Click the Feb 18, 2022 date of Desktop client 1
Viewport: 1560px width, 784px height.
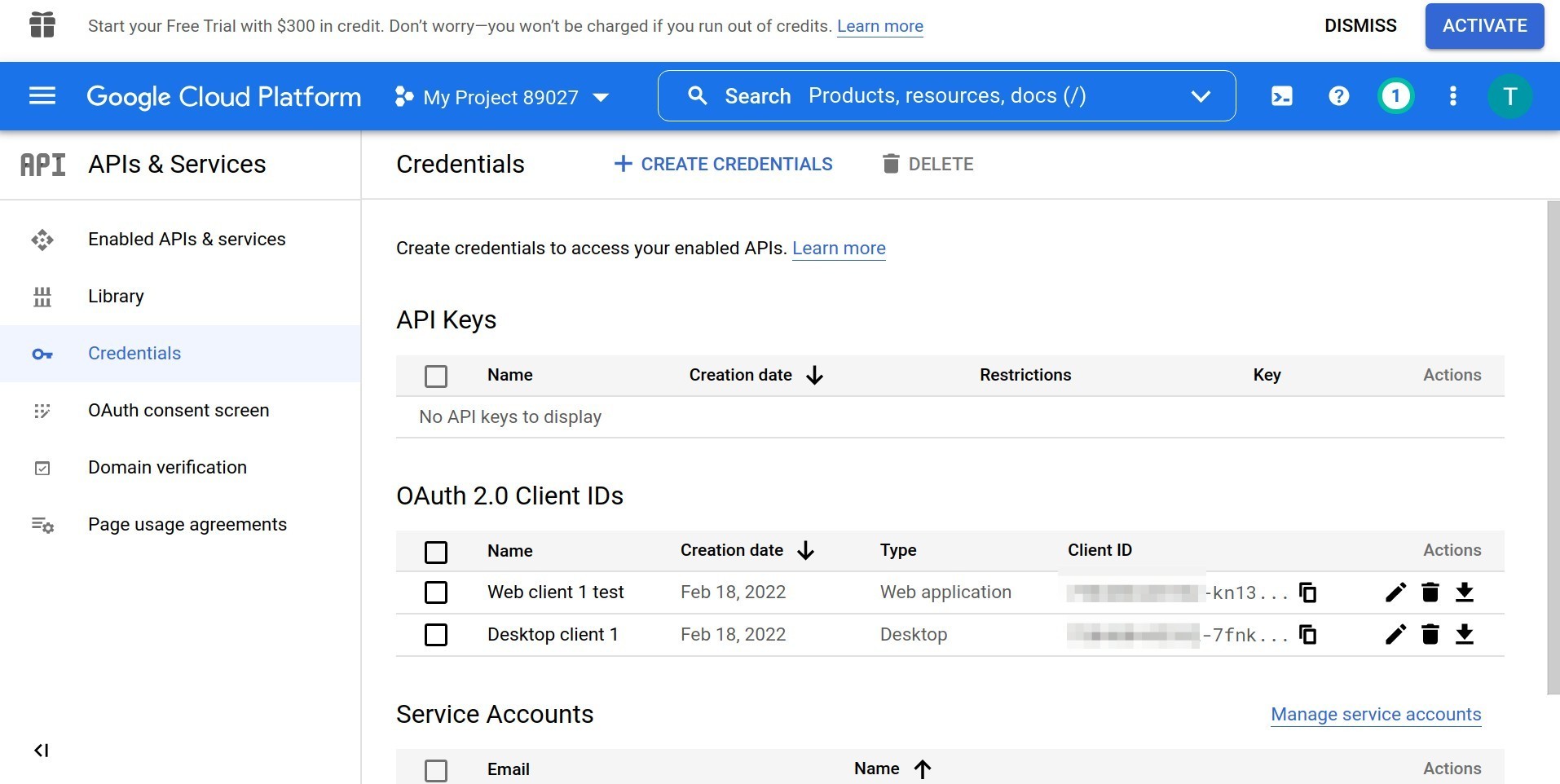coord(733,635)
